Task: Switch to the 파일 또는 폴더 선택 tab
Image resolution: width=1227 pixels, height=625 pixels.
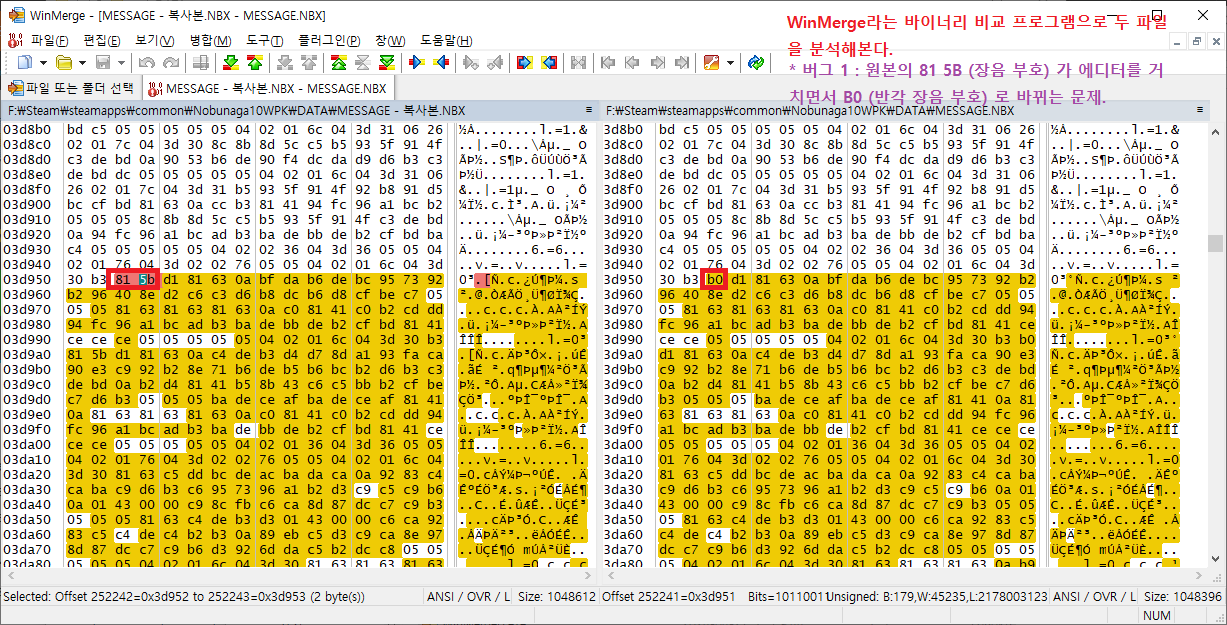Action: coord(70,88)
